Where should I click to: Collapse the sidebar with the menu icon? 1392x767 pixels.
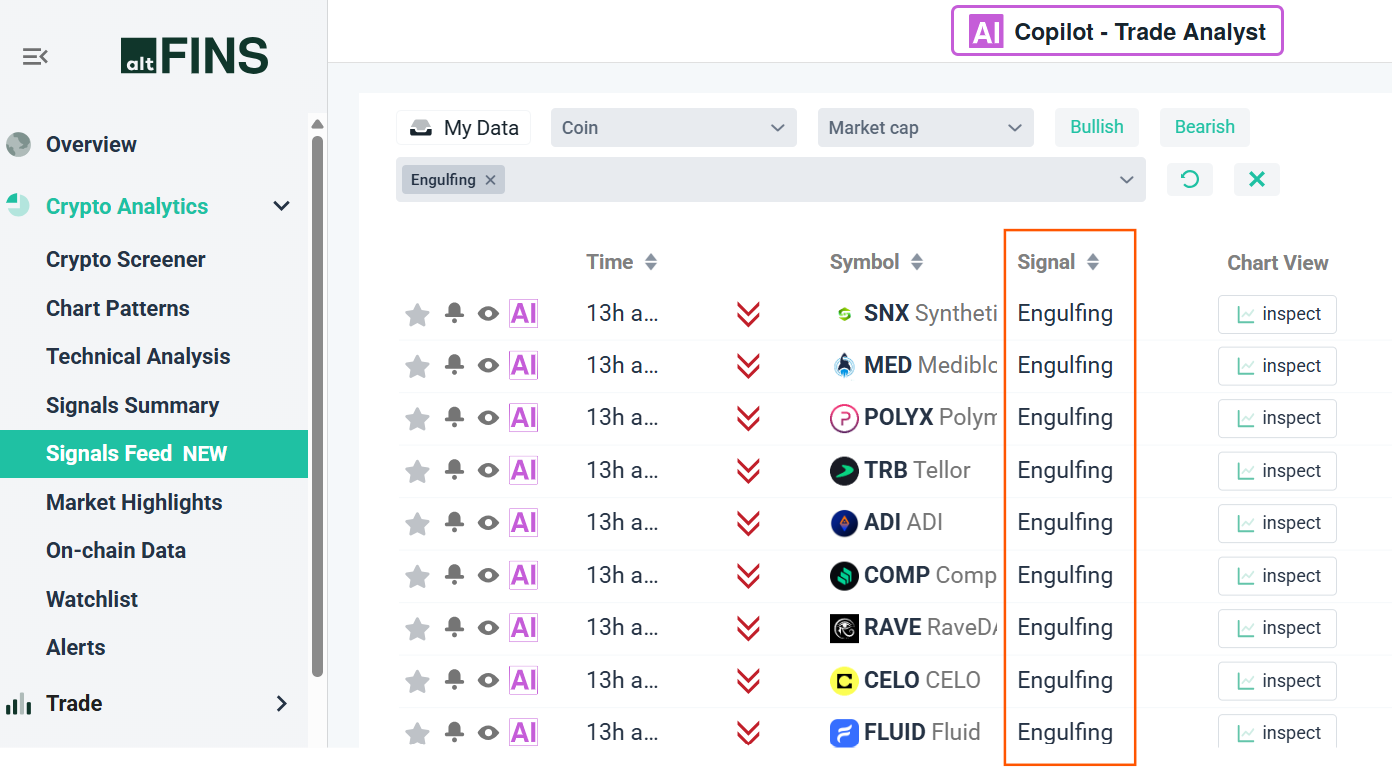coord(35,56)
